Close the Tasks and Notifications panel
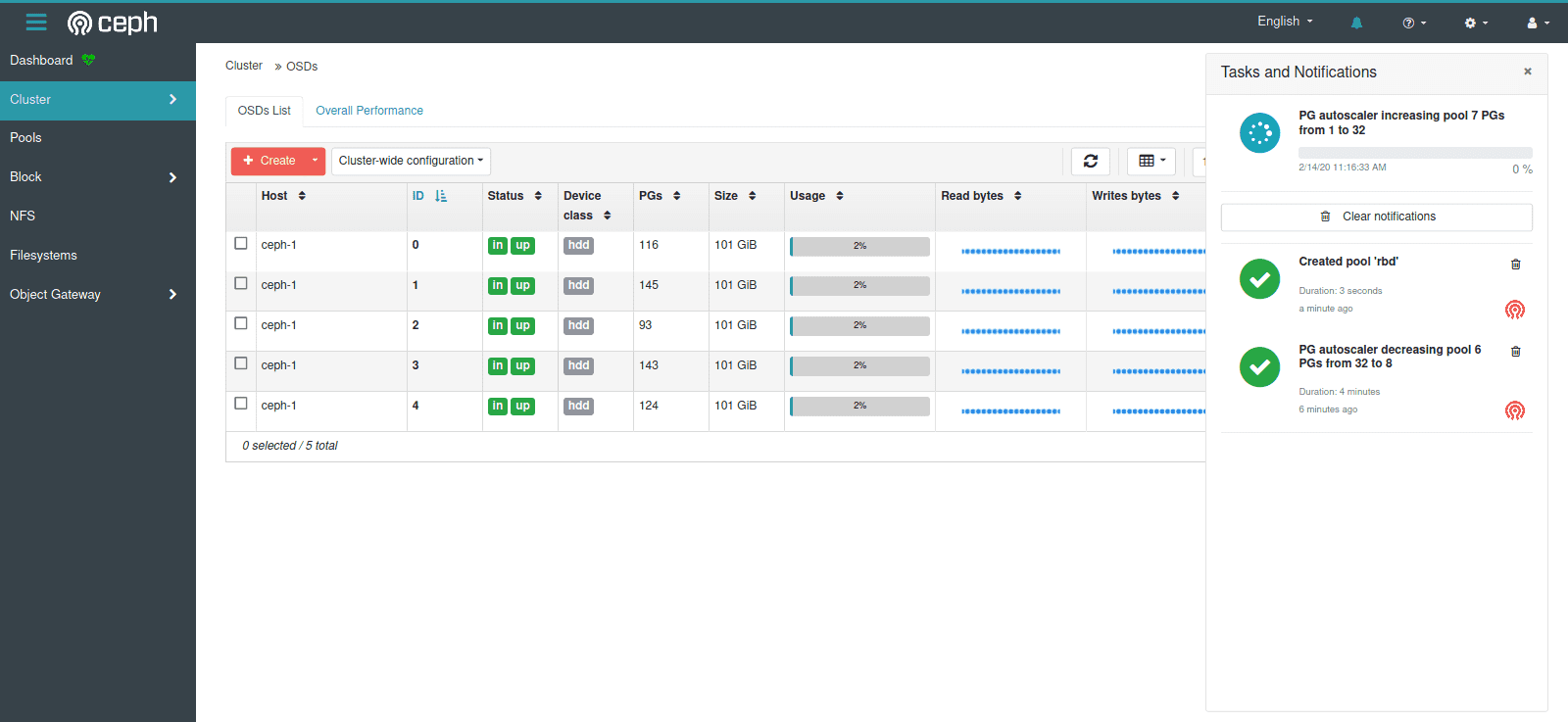The height and width of the screenshot is (722, 1568). (1527, 72)
